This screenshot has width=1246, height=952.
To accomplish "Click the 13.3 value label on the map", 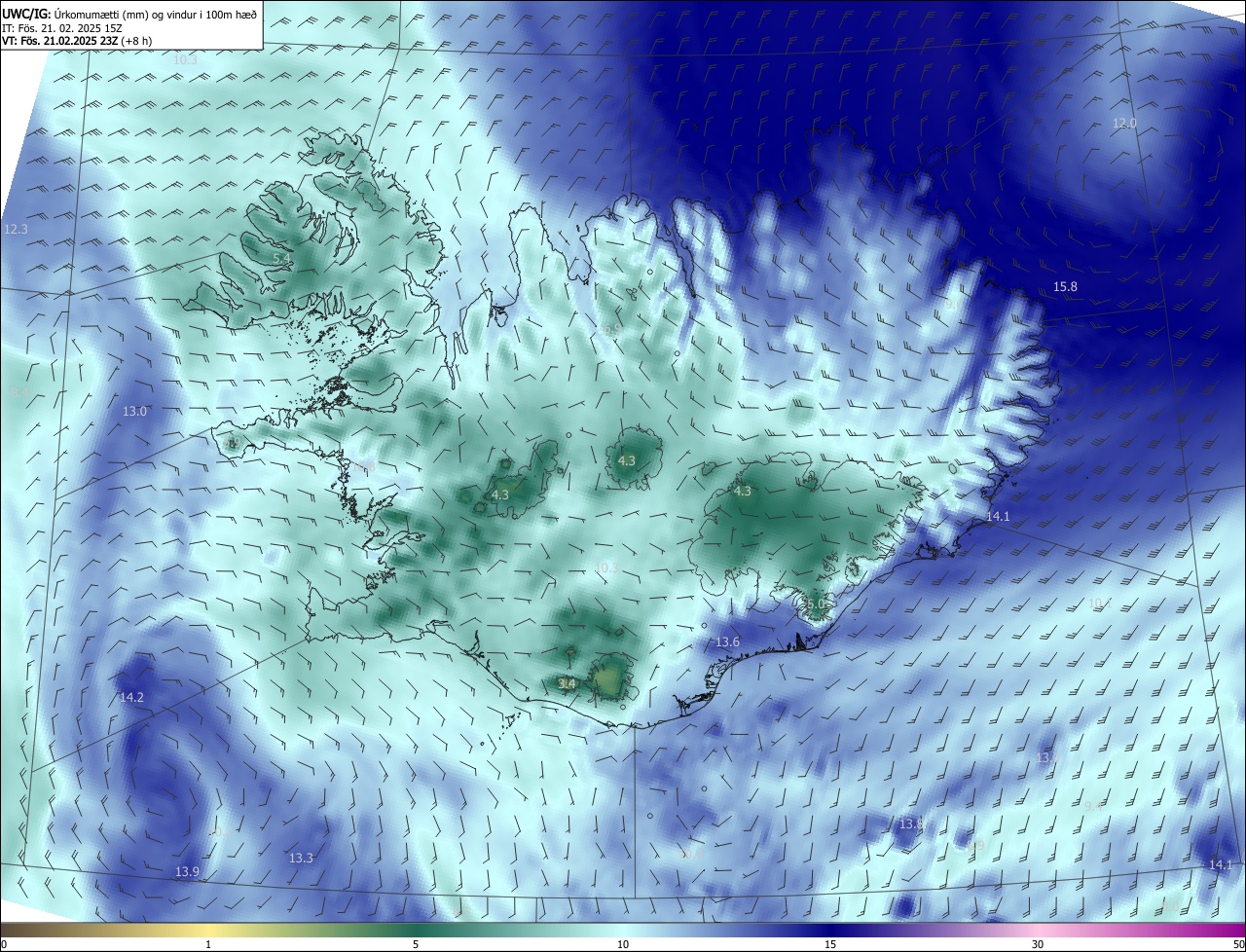I will point(301,859).
